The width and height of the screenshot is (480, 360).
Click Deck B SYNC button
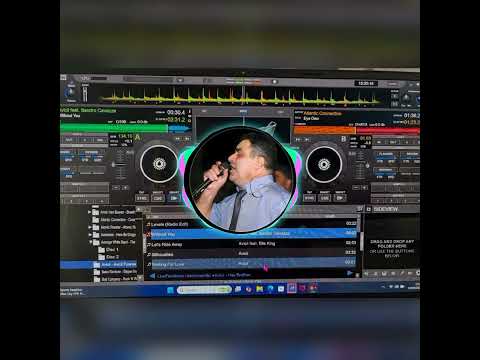click(309, 198)
